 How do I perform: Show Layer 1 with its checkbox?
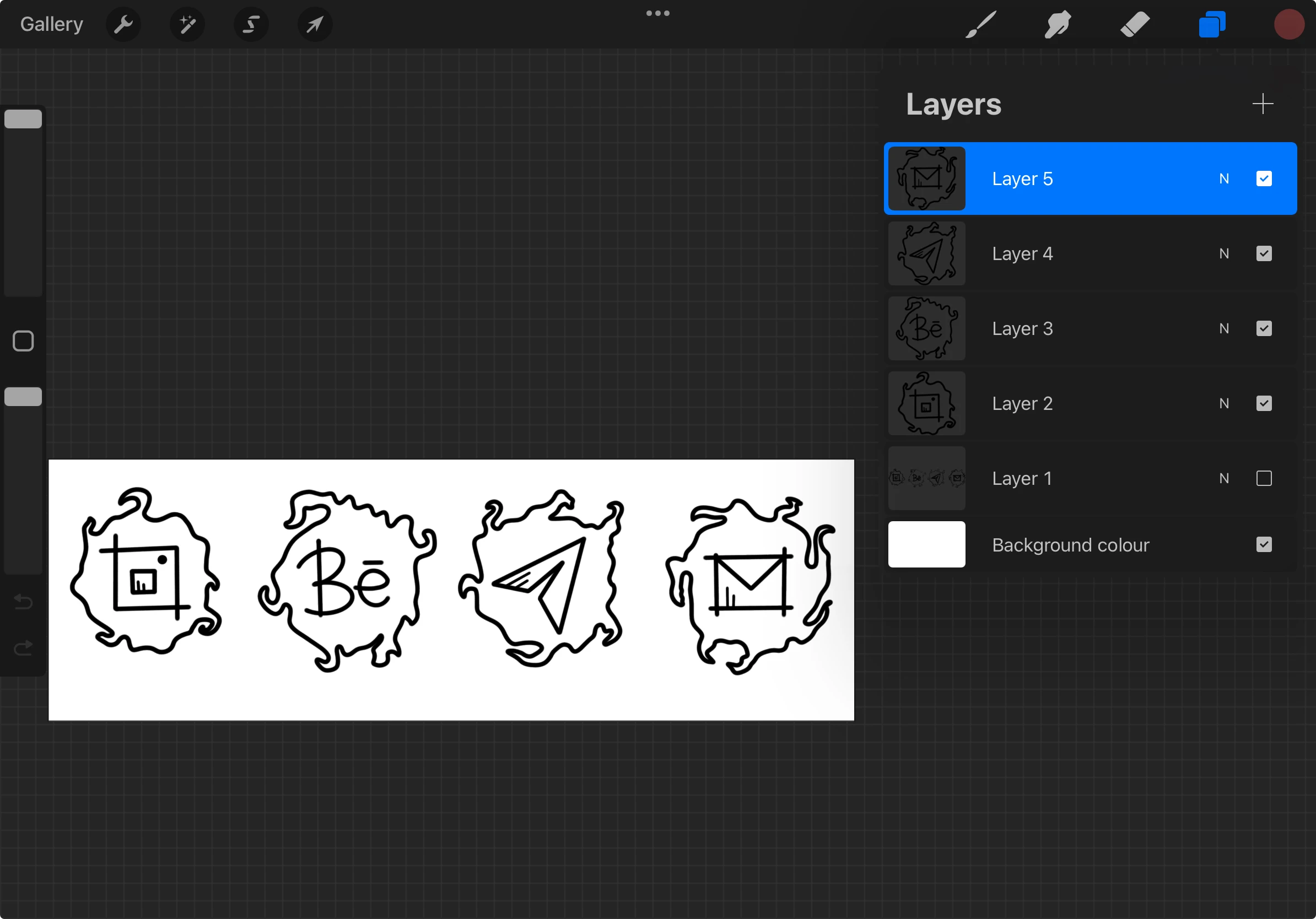[x=1264, y=478]
